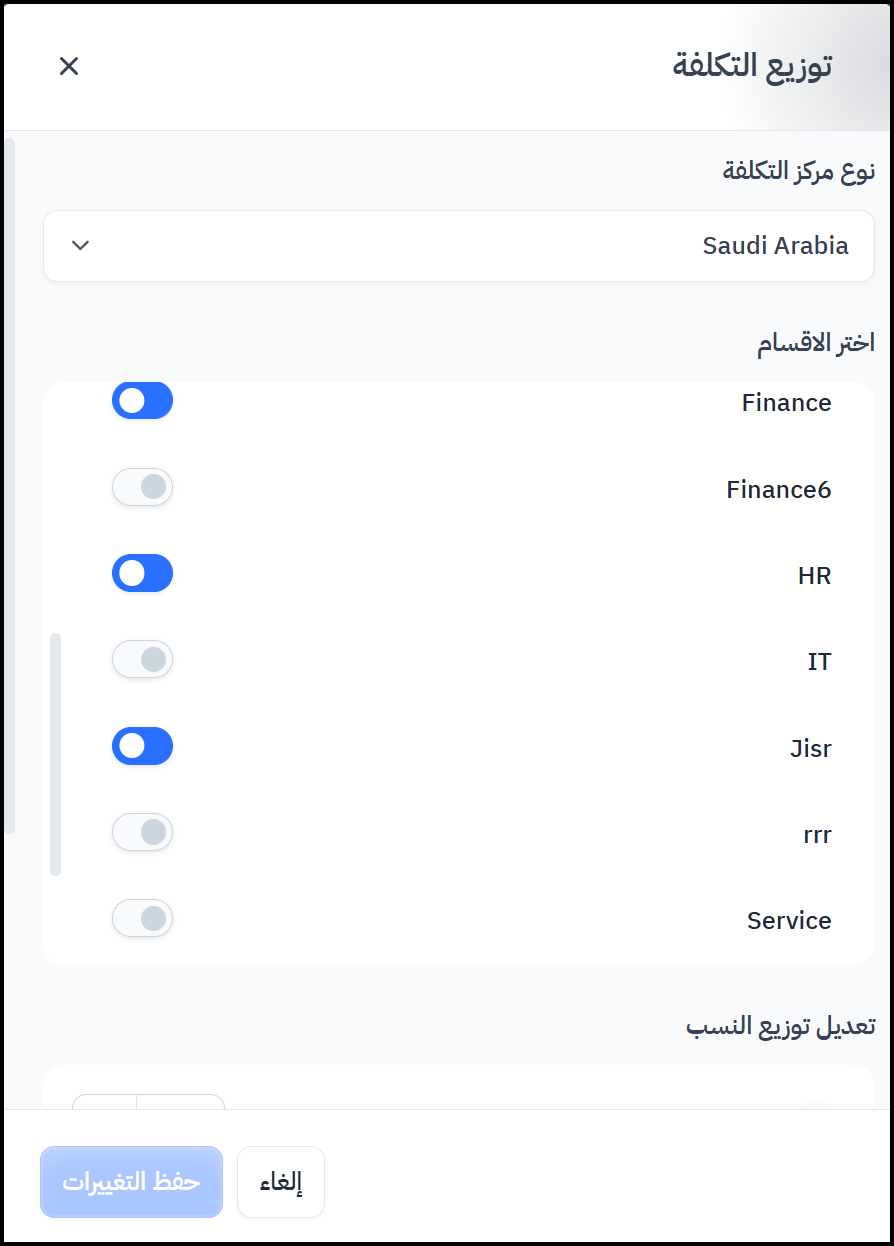Click the departments list scrollbar thumb
Screen dimensions: 894x1246
[x=56, y=754]
